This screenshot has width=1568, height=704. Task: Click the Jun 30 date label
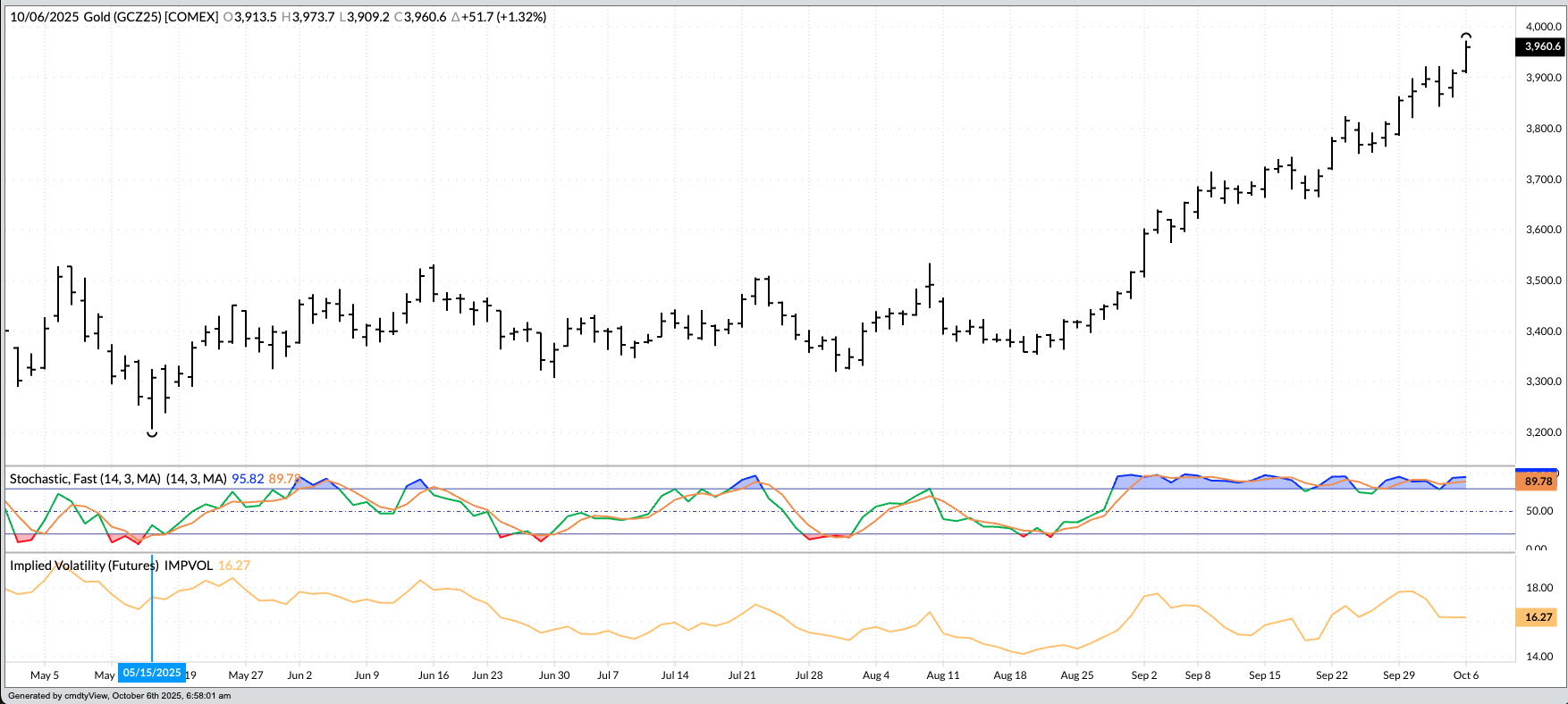554,675
